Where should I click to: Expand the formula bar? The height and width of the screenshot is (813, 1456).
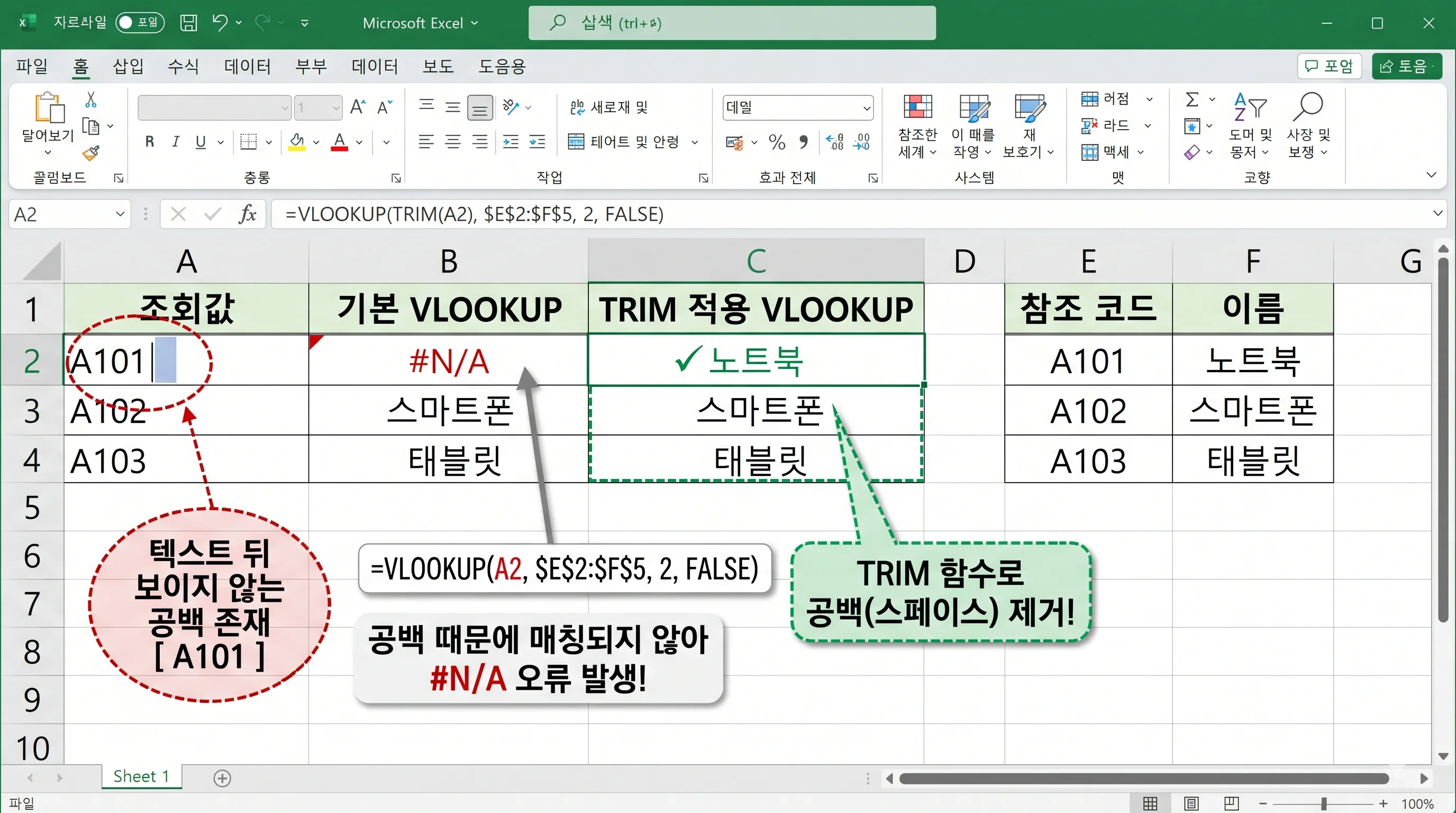[1437, 214]
